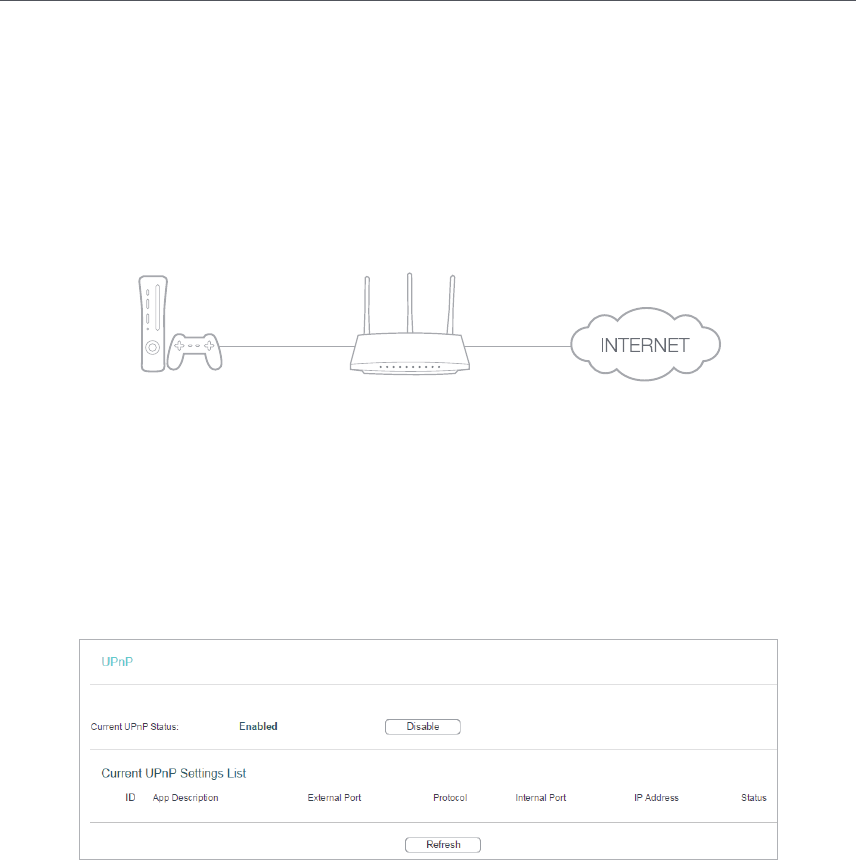The image size is (856, 860).
Task: Click the Enabled status text
Action: point(258,726)
